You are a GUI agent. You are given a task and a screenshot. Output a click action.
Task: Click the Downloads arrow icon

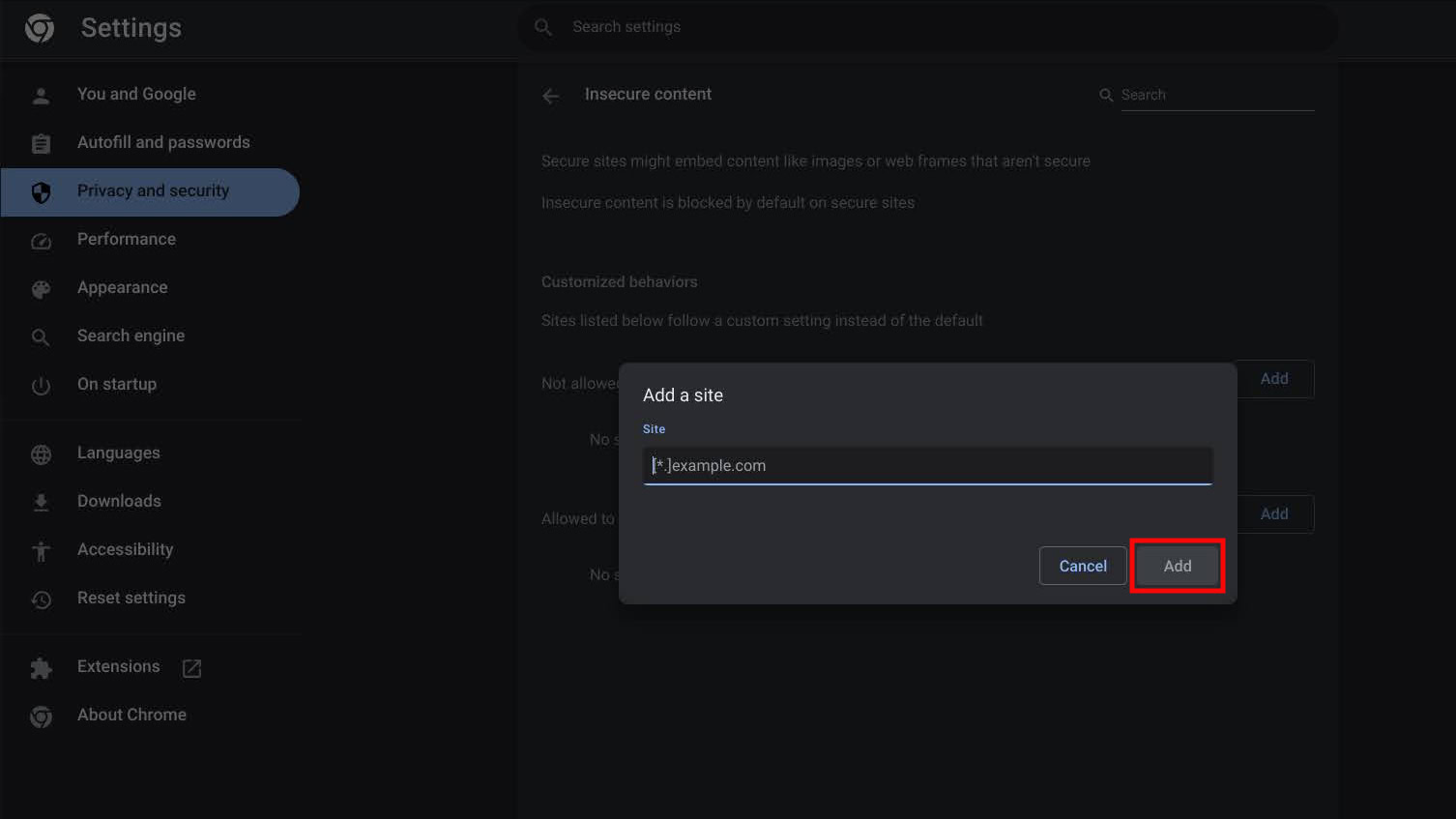tap(41, 502)
